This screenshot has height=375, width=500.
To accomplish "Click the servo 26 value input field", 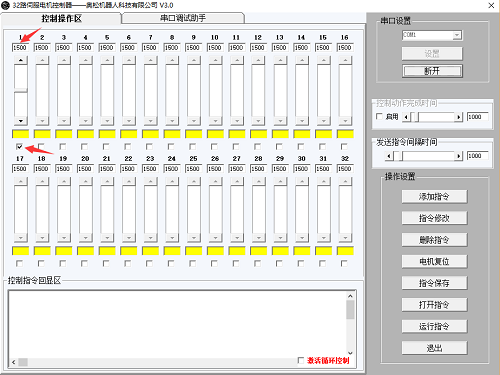I will (x=215, y=169).
